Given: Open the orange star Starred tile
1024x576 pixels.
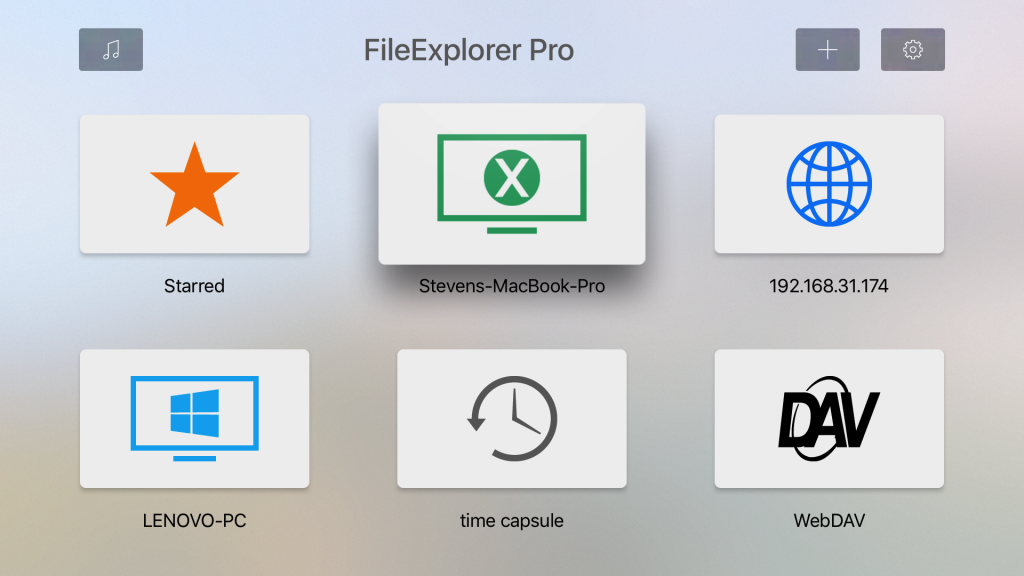Looking at the screenshot, I should click(195, 184).
